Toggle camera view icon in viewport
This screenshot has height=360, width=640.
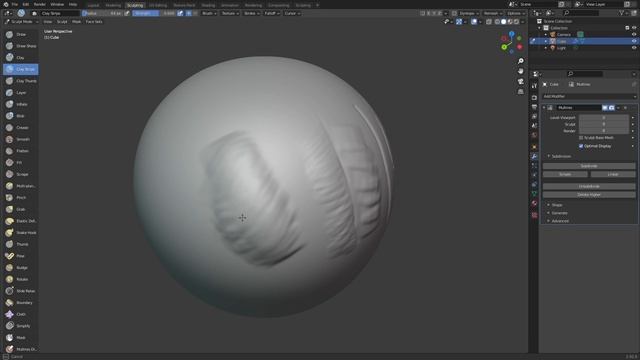click(520, 81)
